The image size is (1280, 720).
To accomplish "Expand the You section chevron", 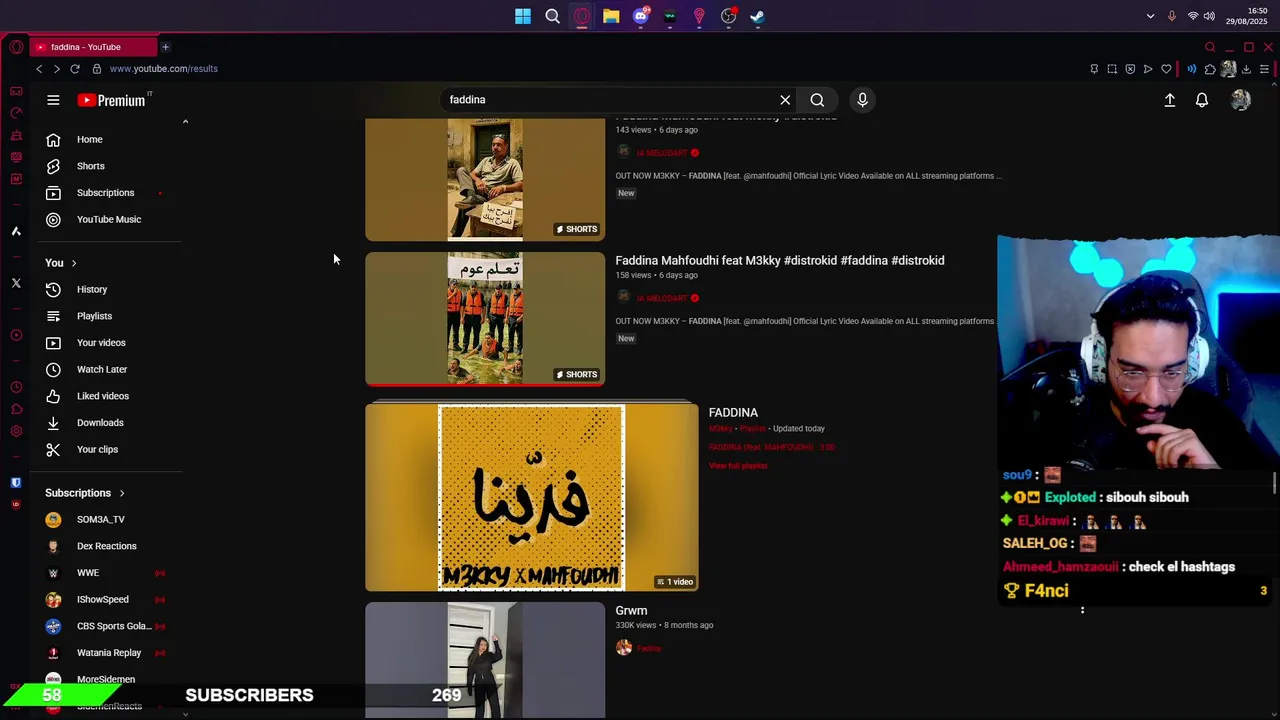I will pyautogui.click(x=73, y=263).
